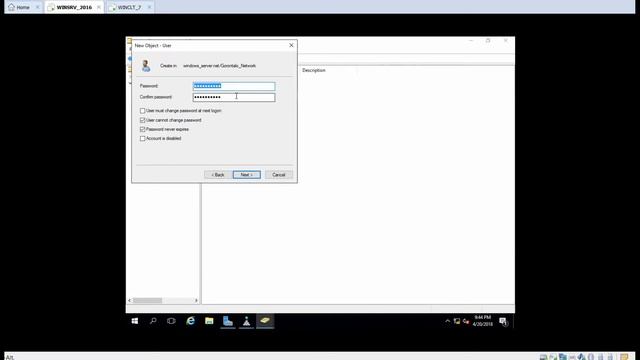Screen dimensions: 640x360
Task: Open Task View on the taskbar
Action: (171, 321)
